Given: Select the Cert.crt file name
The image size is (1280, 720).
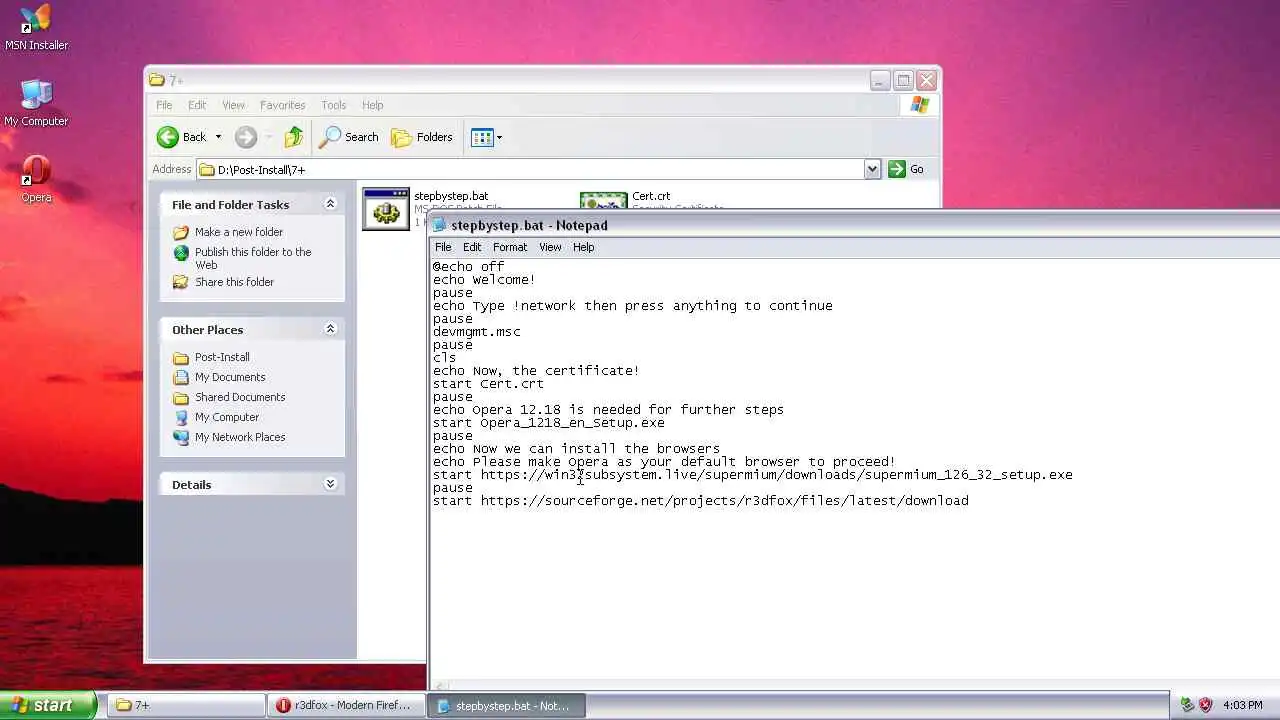Looking at the screenshot, I should point(651,196).
